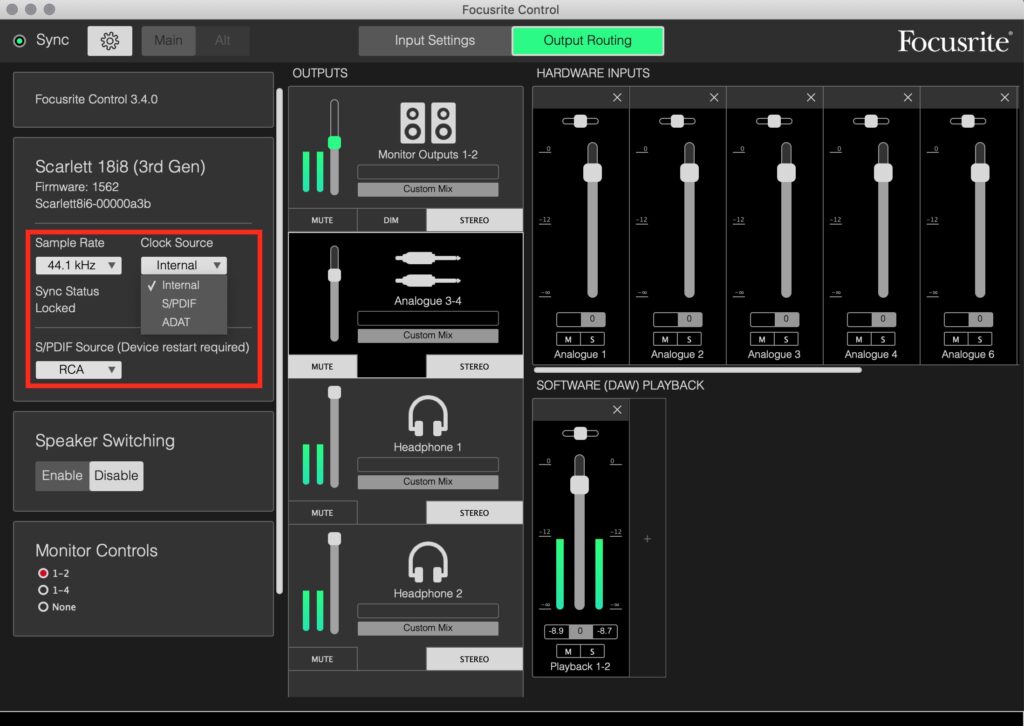The image size is (1024, 726).
Task: Click the Playback 1-2 pan slider
Action: click(580, 433)
